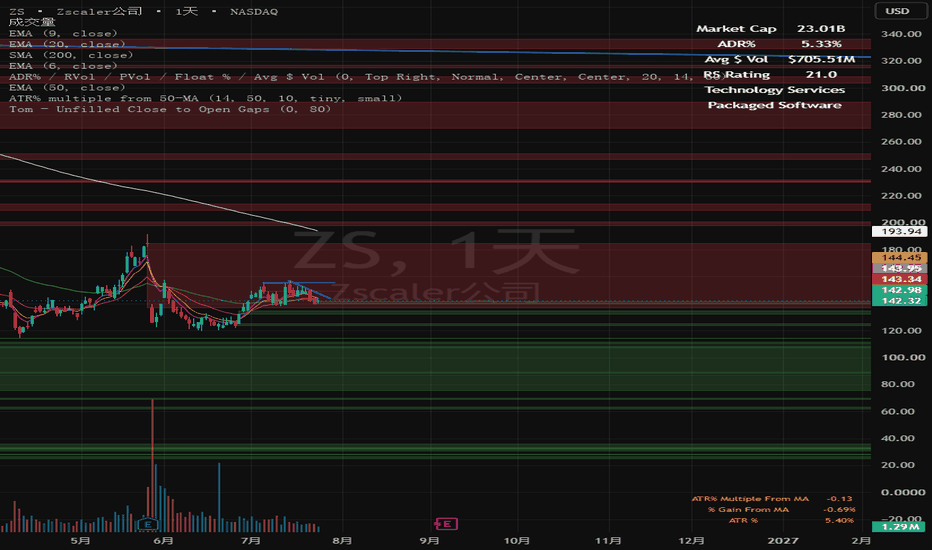Click the green 142.98 price label
Image resolution: width=932 pixels, height=550 pixels.
(x=899, y=290)
